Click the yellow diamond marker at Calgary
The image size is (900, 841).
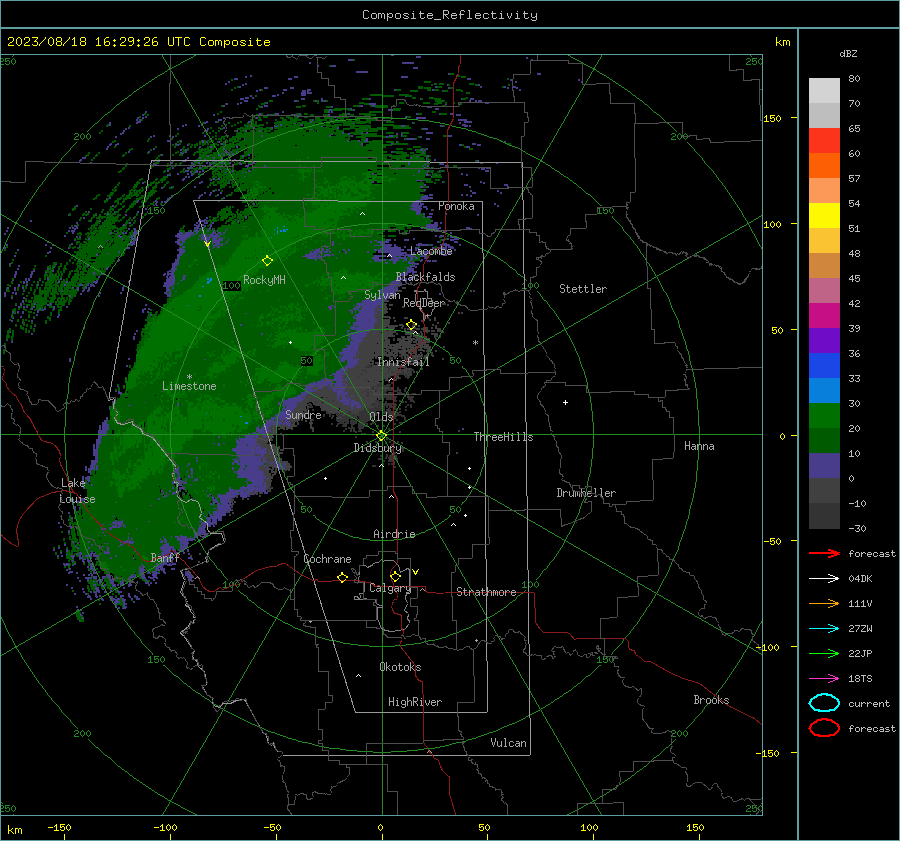(395, 576)
